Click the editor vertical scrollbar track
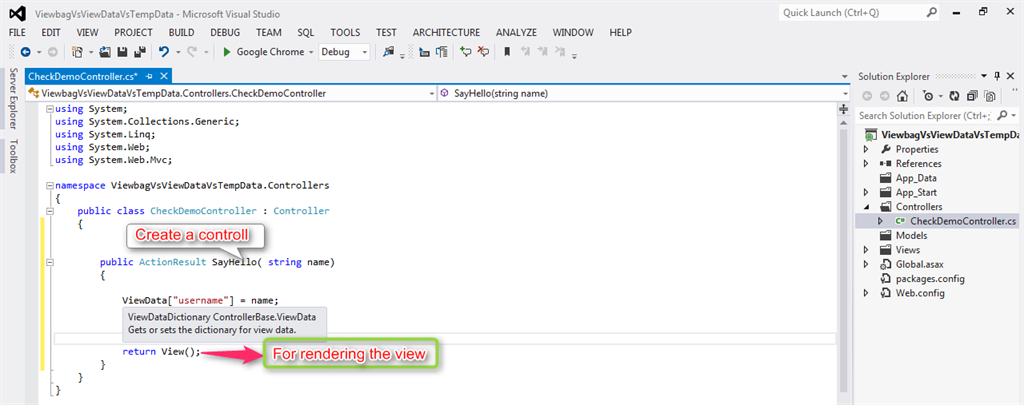Screen dimensions: 1024x405 click(843, 261)
